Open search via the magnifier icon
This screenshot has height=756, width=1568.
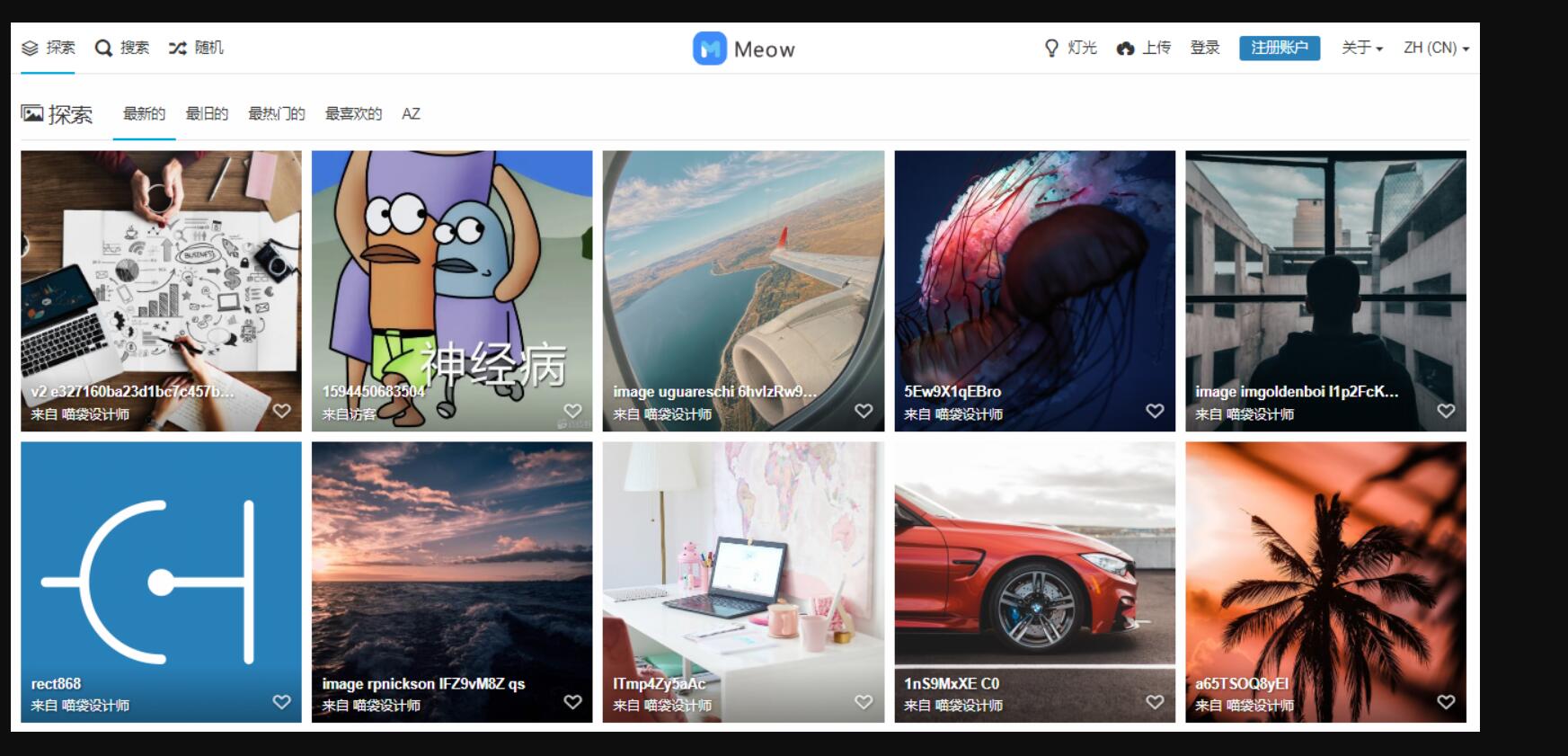104,48
